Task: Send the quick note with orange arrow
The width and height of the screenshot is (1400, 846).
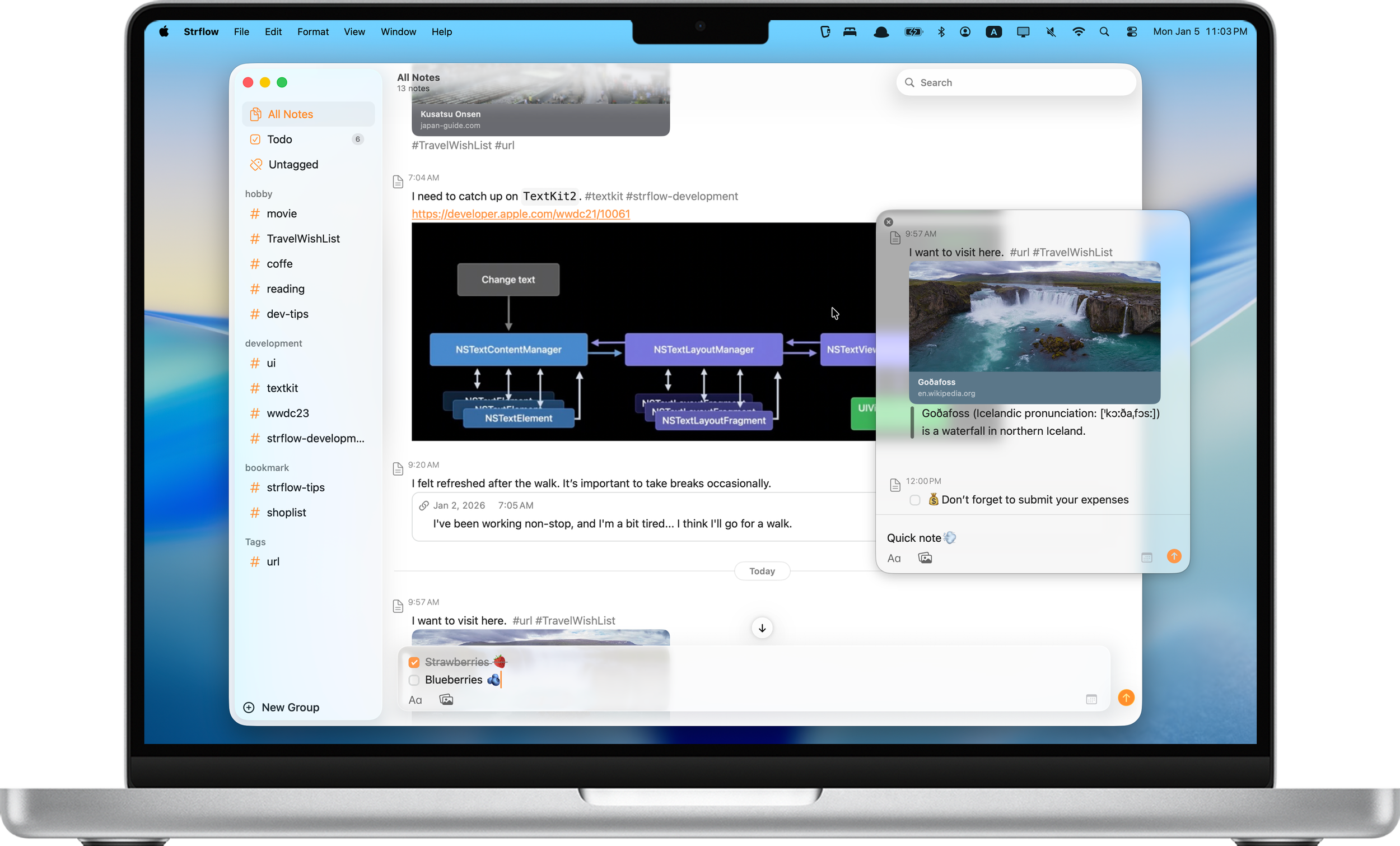Action: 1174,556
